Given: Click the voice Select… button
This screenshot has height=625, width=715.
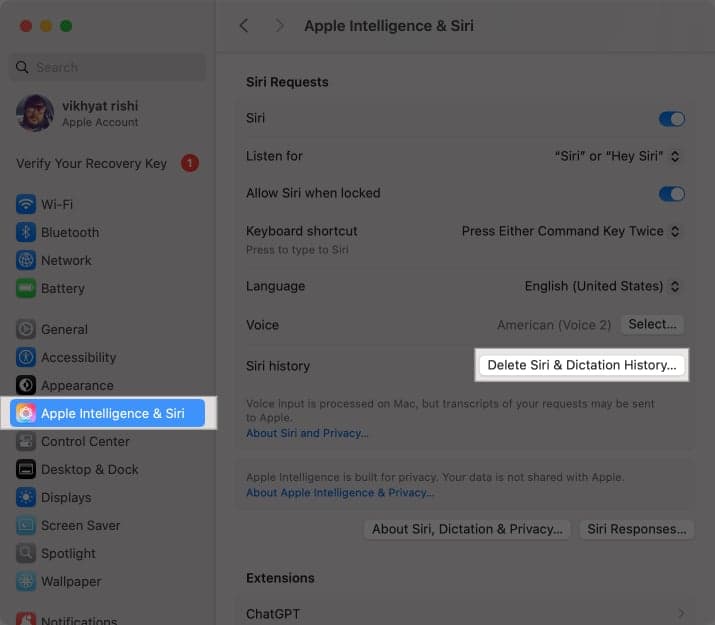Looking at the screenshot, I should click(x=652, y=325).
